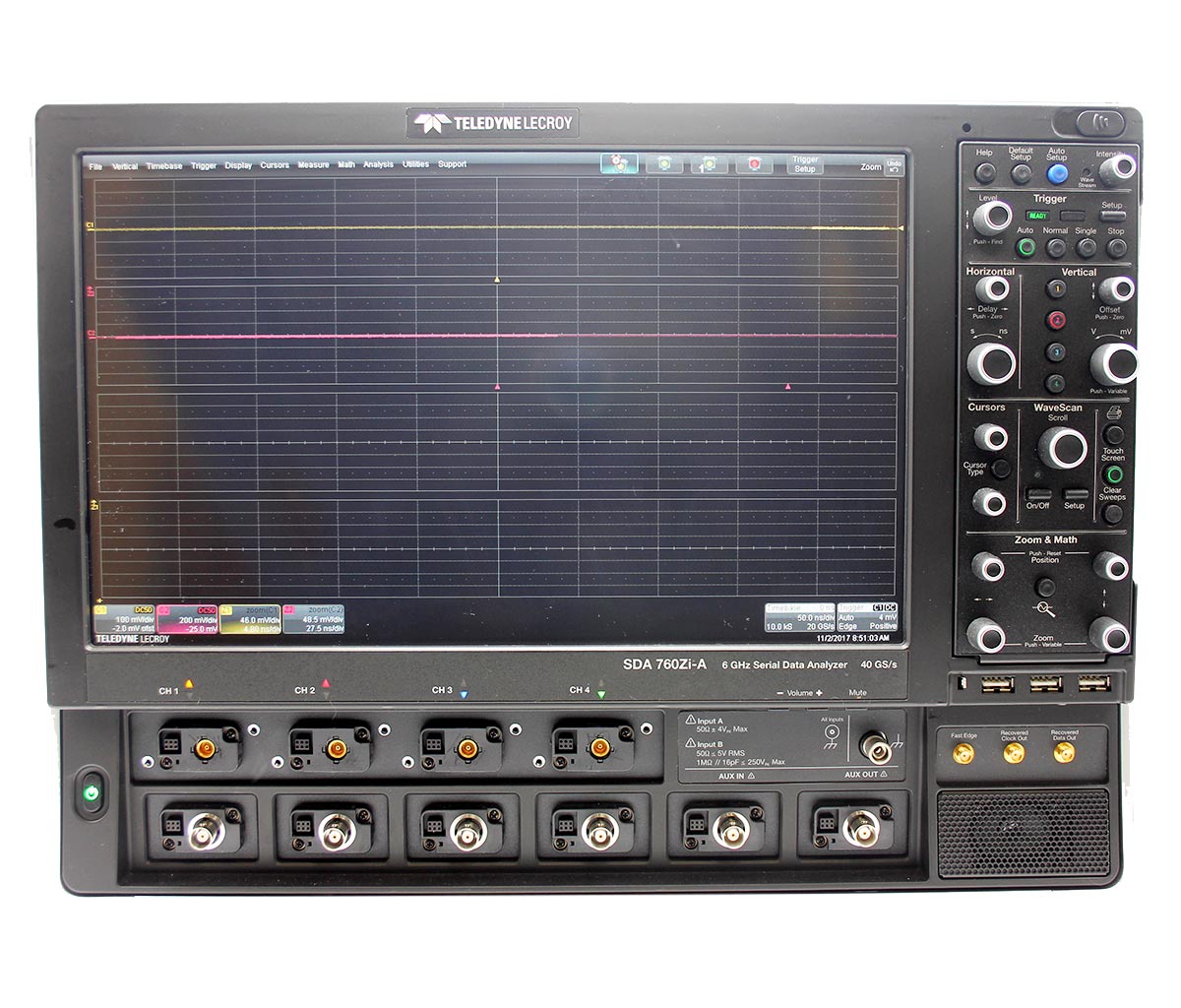This screenshot has height=1008, width=1181.
Task: Open the Analysis menu
Action: 378,165
